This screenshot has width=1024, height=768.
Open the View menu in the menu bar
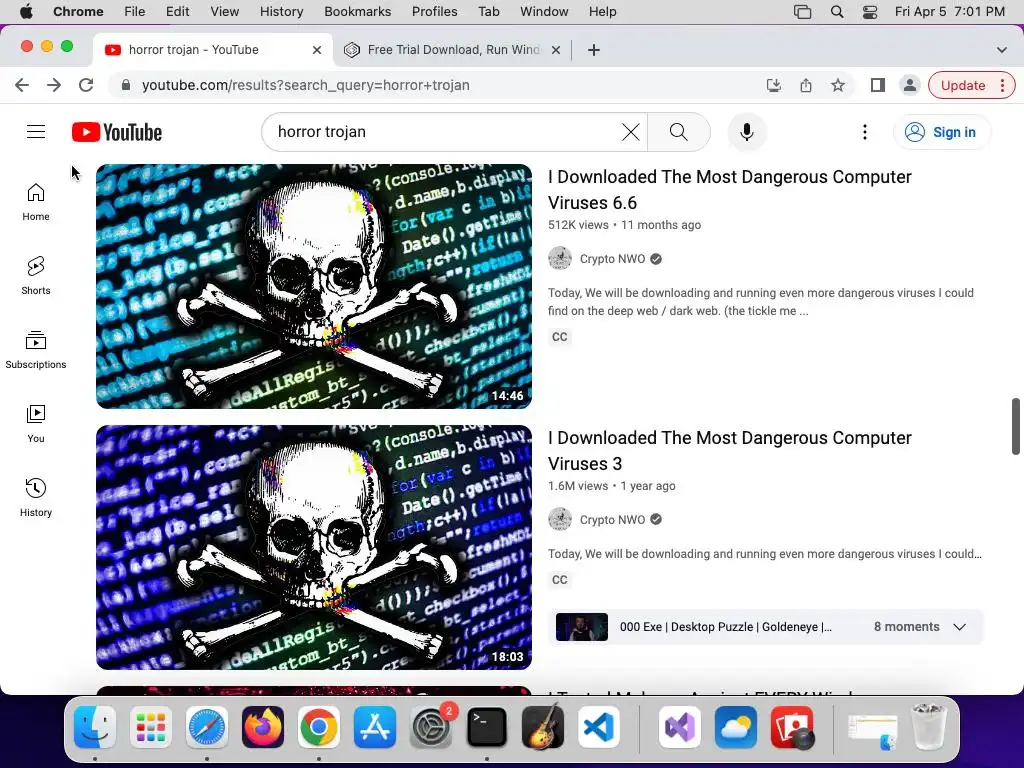click(225, 12)
